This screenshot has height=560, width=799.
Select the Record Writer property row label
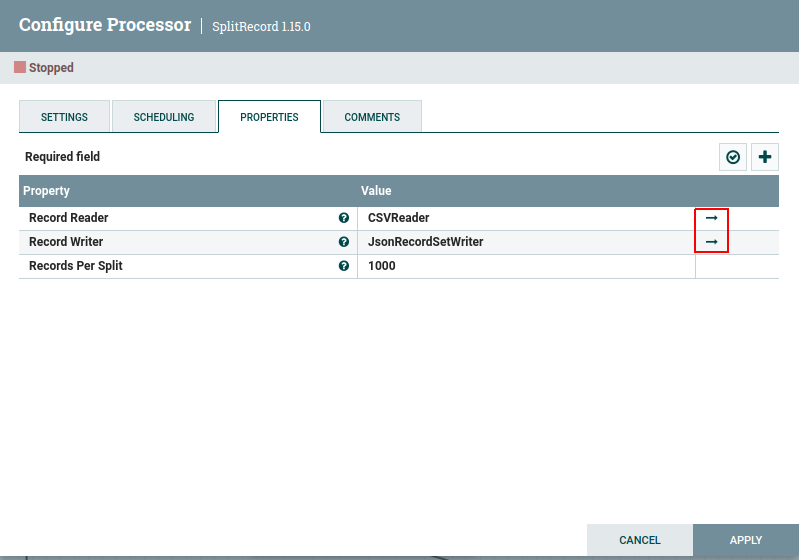pos(66,242)
